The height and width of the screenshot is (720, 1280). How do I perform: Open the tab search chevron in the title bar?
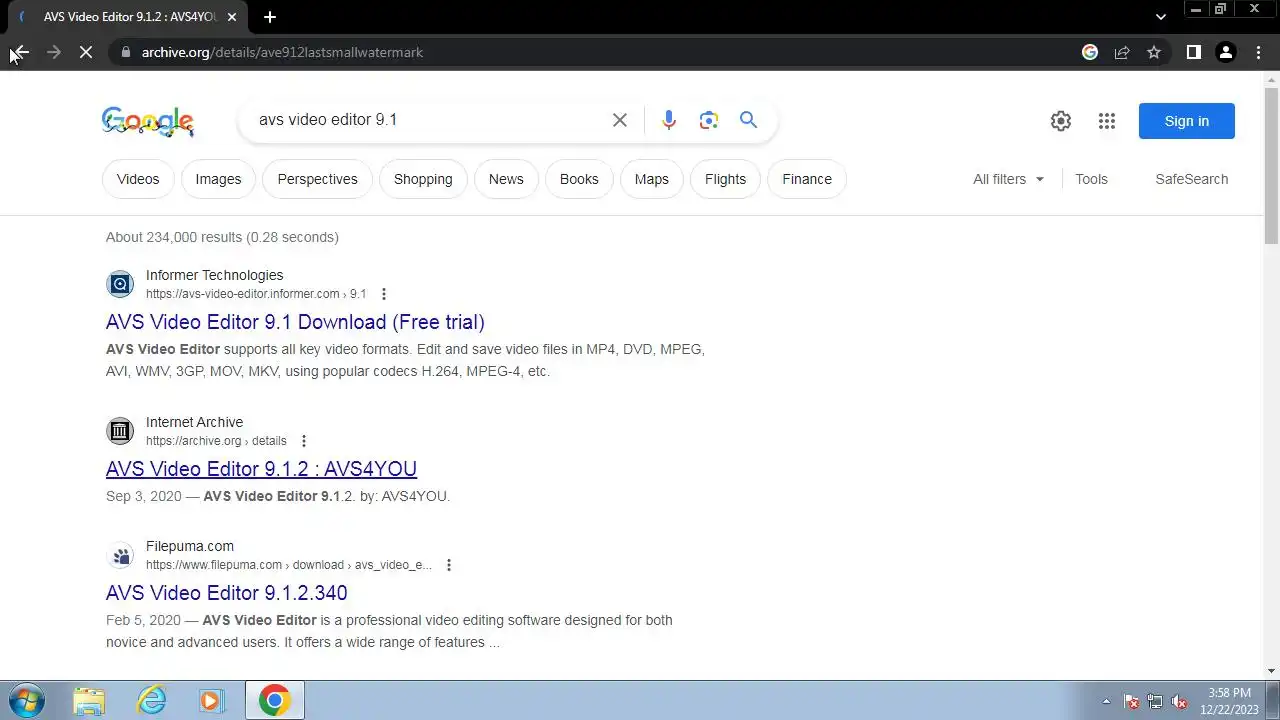(x=1161, y=17)
